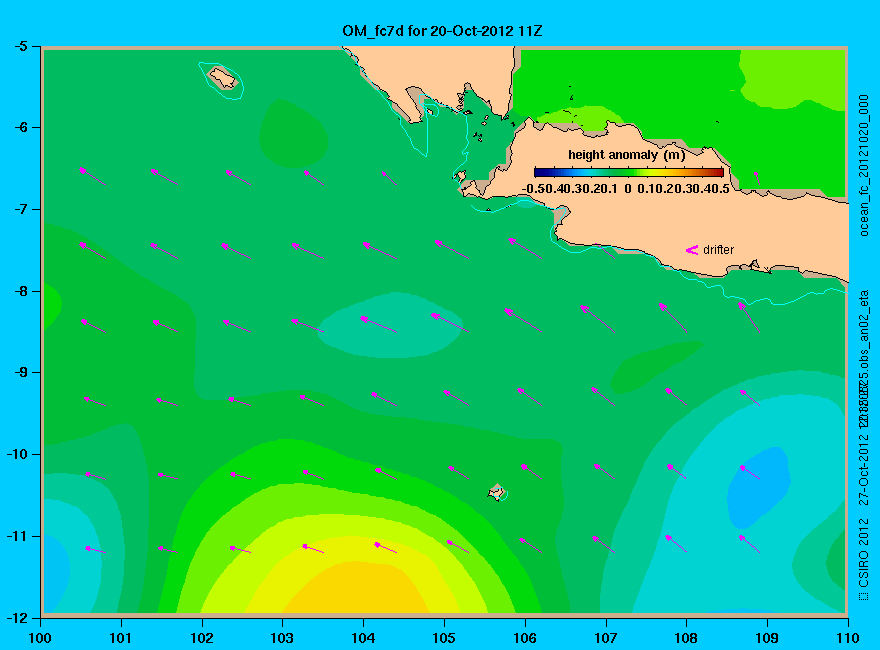The height and width of the screenshot is (650, 880).
Task: Click the y-axis label -12
Action: click(17, 617)
